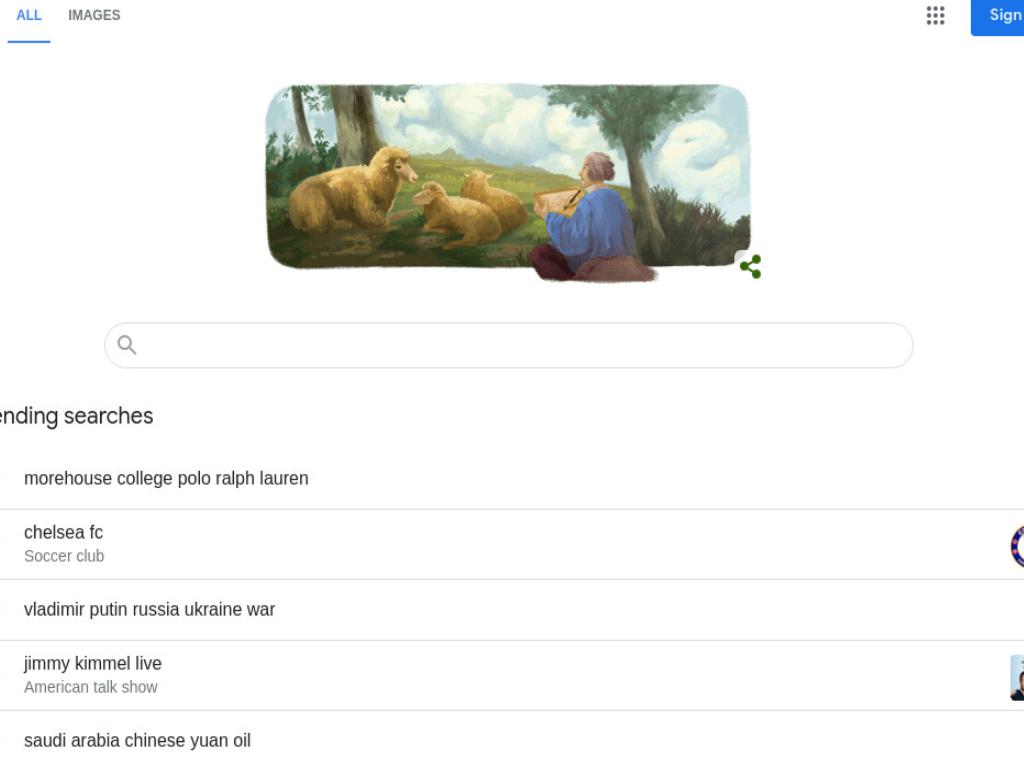Click the magnifier icon in search box
This screenshot has height=768, width=1024.
click(x=127, y=345)
